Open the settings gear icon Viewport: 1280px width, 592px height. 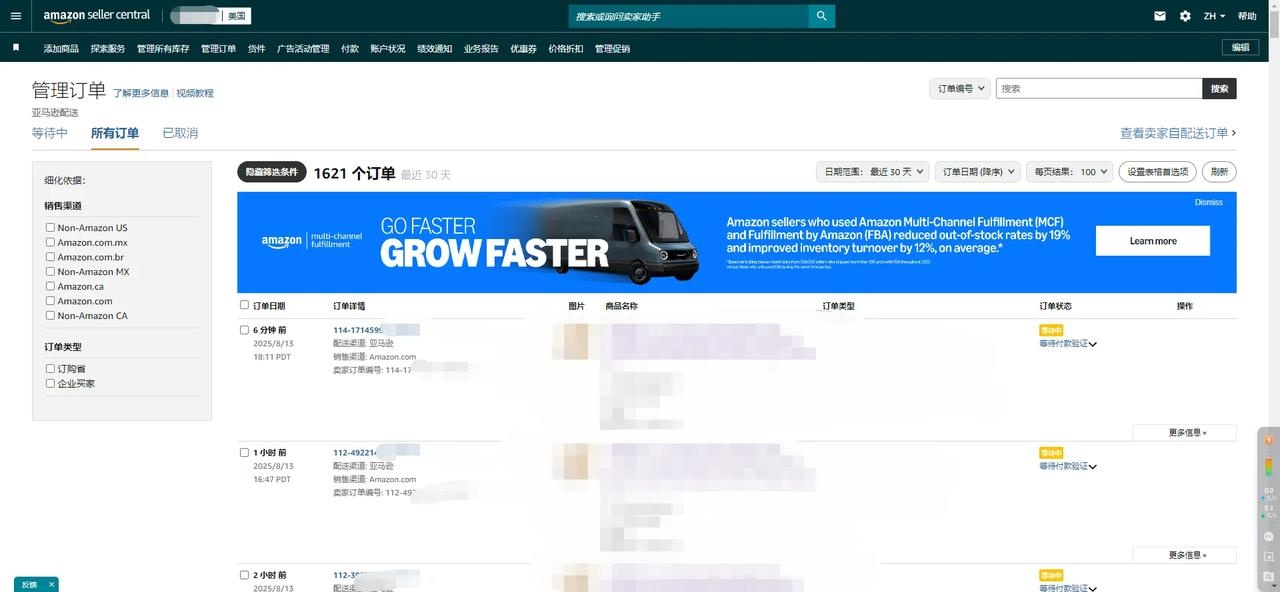[x=1185, y=16]
